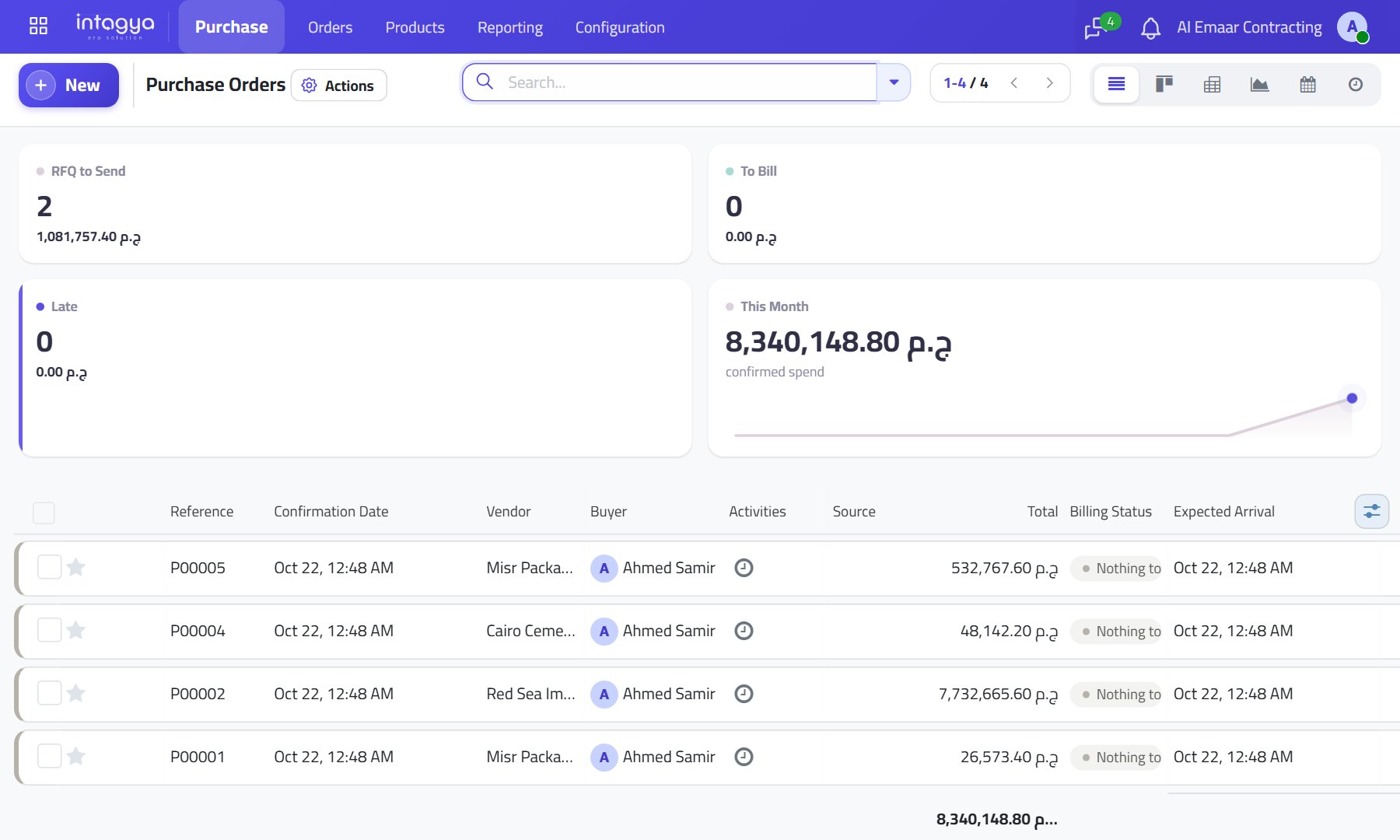Screen dimensions: 1400x840
Task: Star order P00002 as favorite
Action: point(75,693)
